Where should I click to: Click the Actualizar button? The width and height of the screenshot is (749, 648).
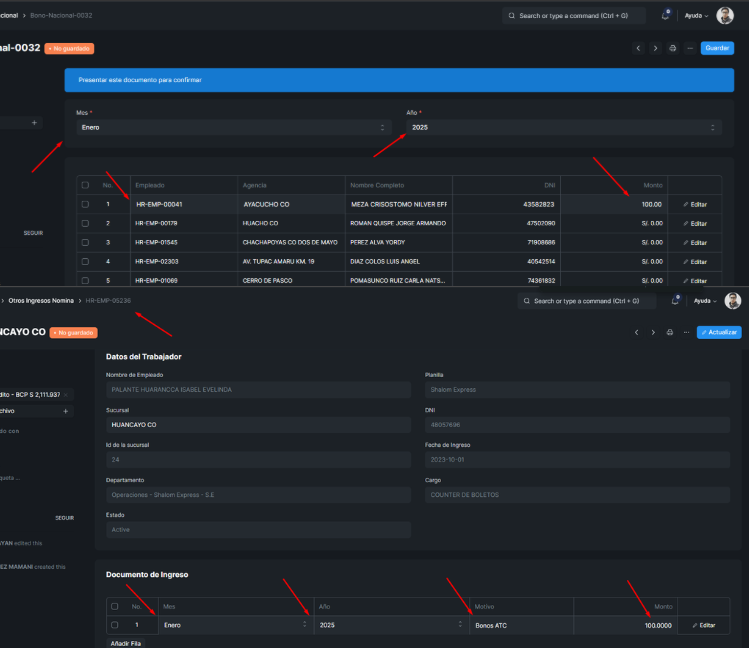point(719,332)
